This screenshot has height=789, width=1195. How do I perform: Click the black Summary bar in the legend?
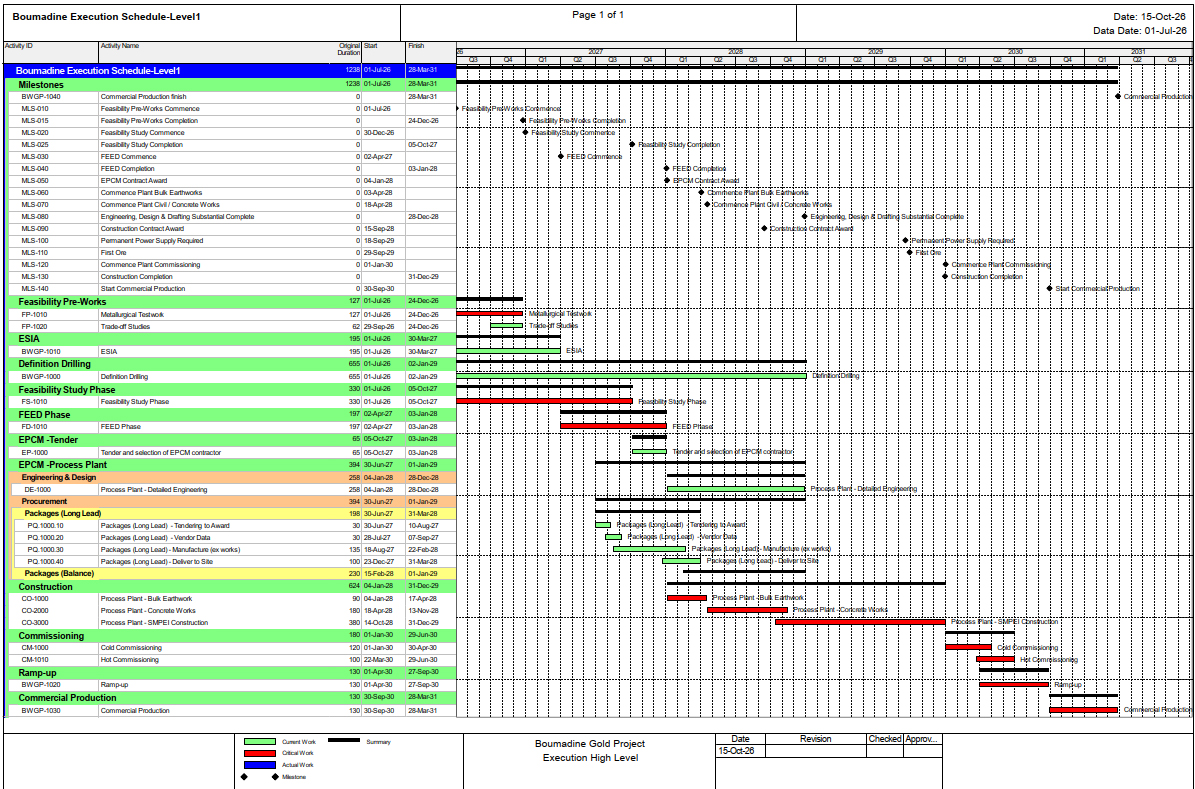344,740
